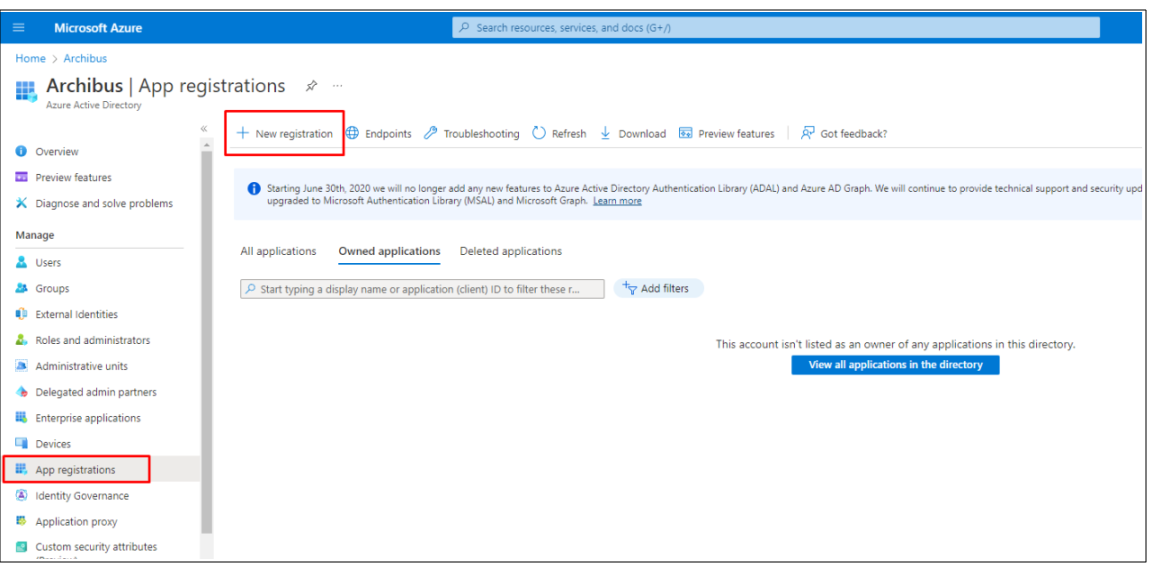Open the Devices menu label

point(53,443)
